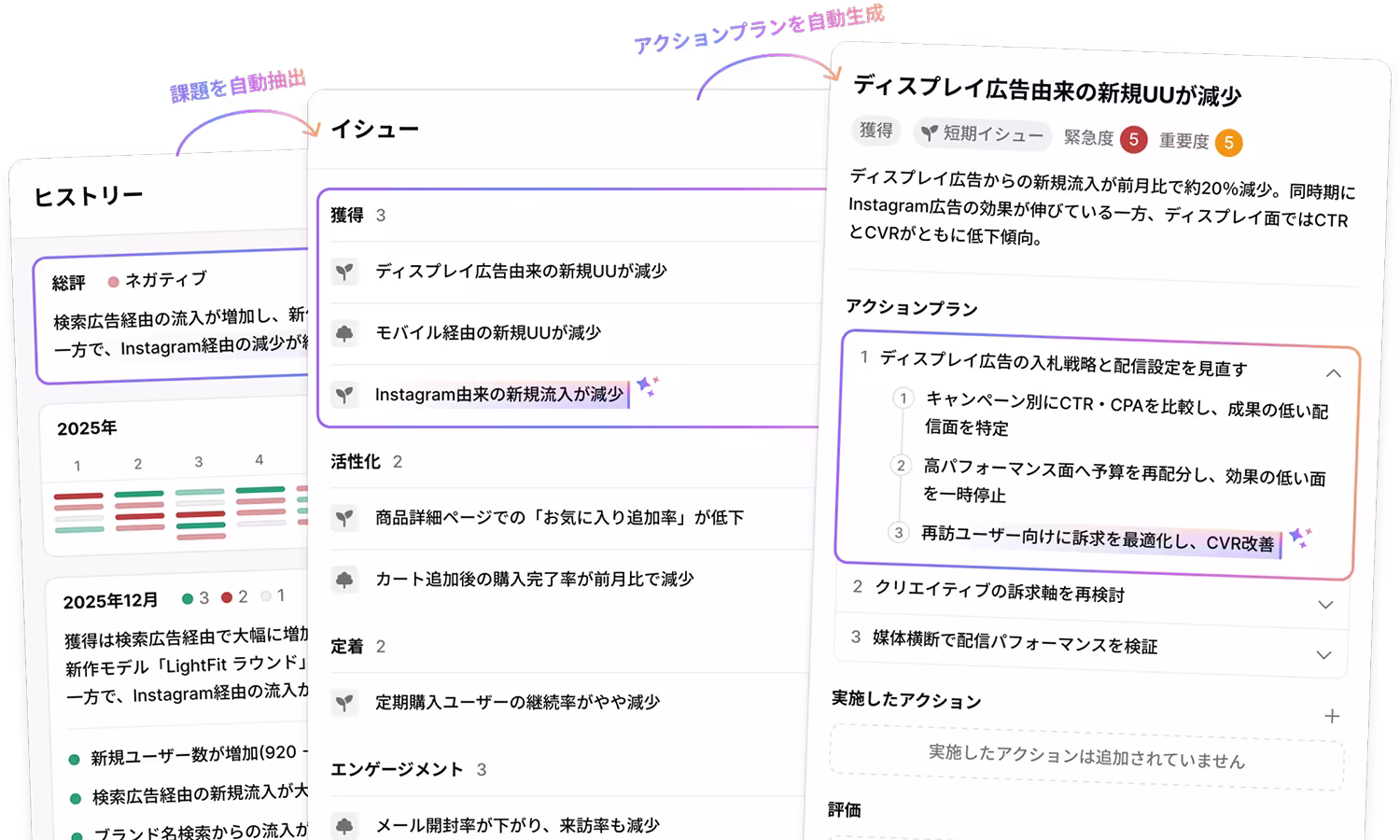Select month 2 bars in 2025年 chart
Viewport: 1400px width, 840px height.
tap(139, 510)
